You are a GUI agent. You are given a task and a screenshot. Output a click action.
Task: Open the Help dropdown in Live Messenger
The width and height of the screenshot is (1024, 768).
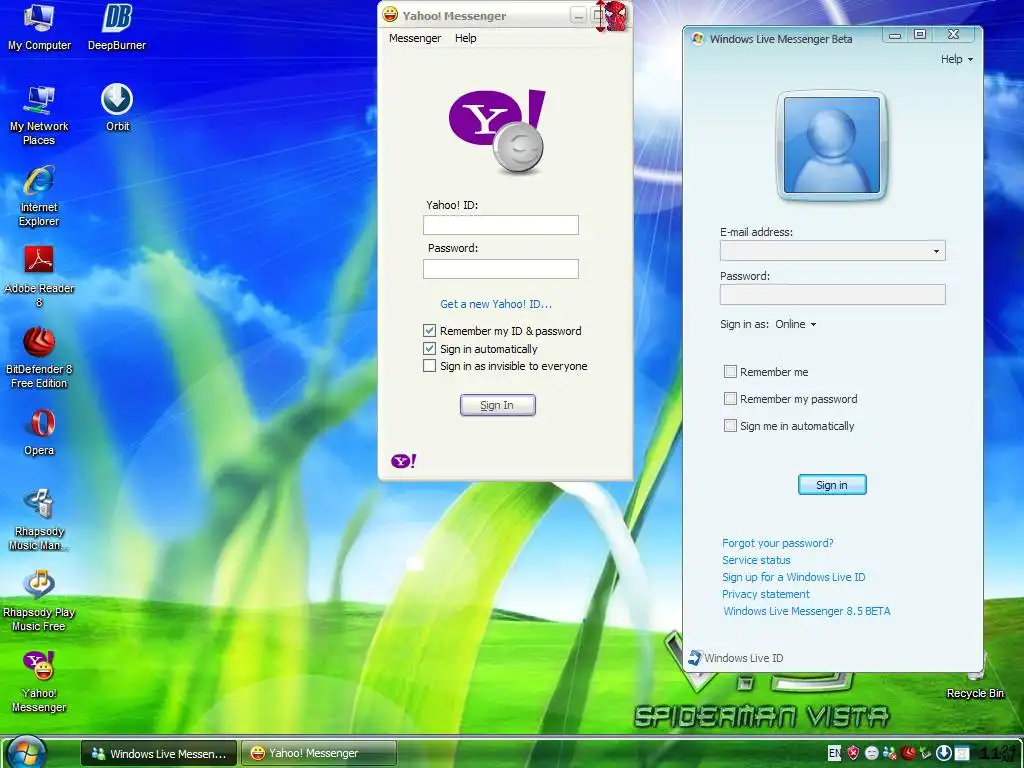[x=957, y=59]
